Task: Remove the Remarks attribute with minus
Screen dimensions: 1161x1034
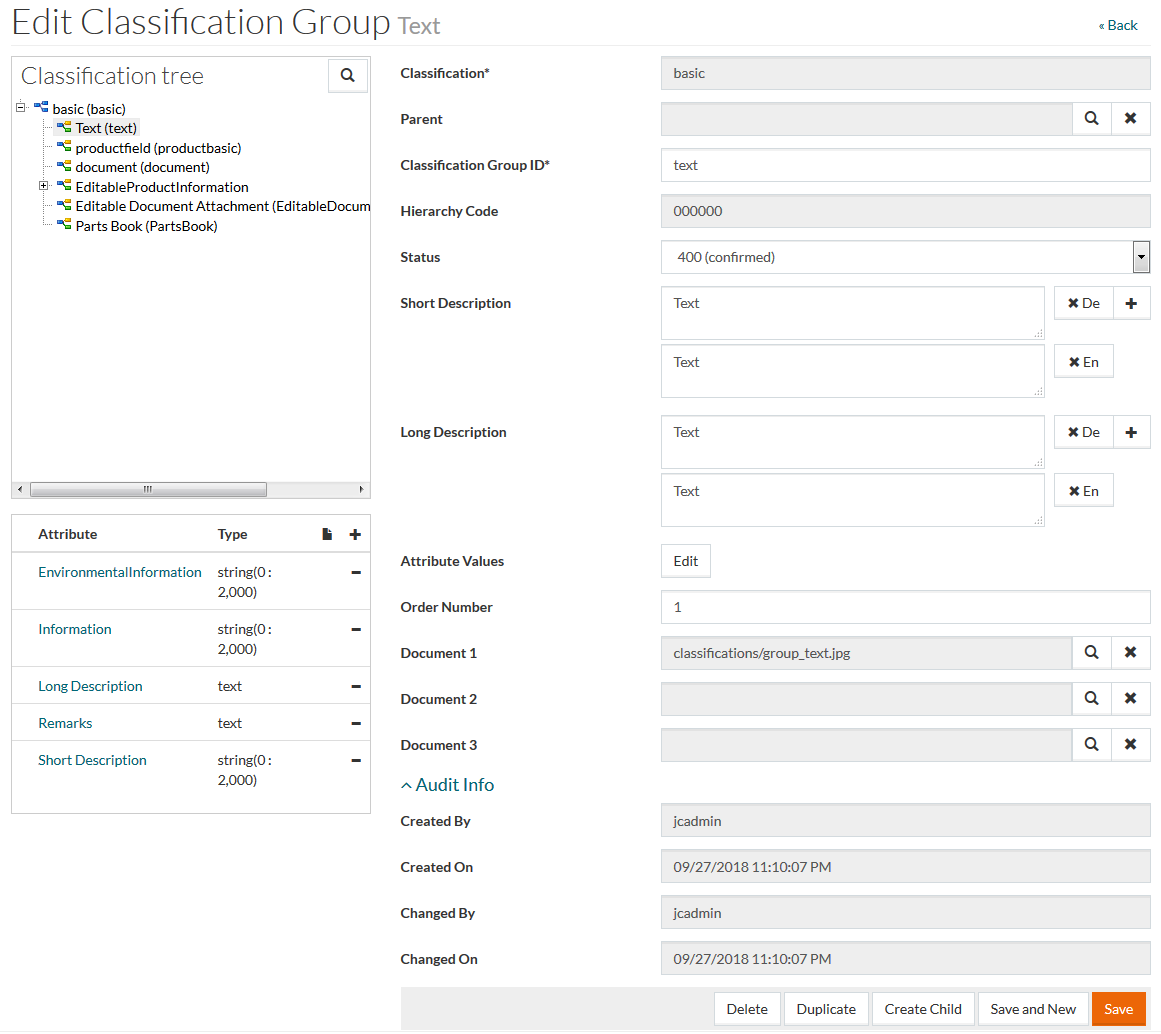Action: pyautogui.click(x=356, y=724)
